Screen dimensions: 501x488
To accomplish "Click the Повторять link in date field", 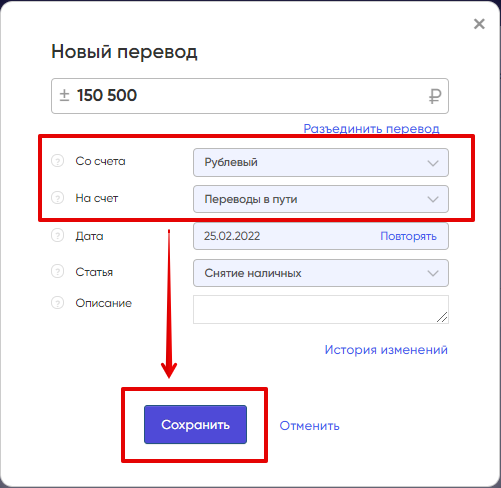I will [x=408, y=236].
